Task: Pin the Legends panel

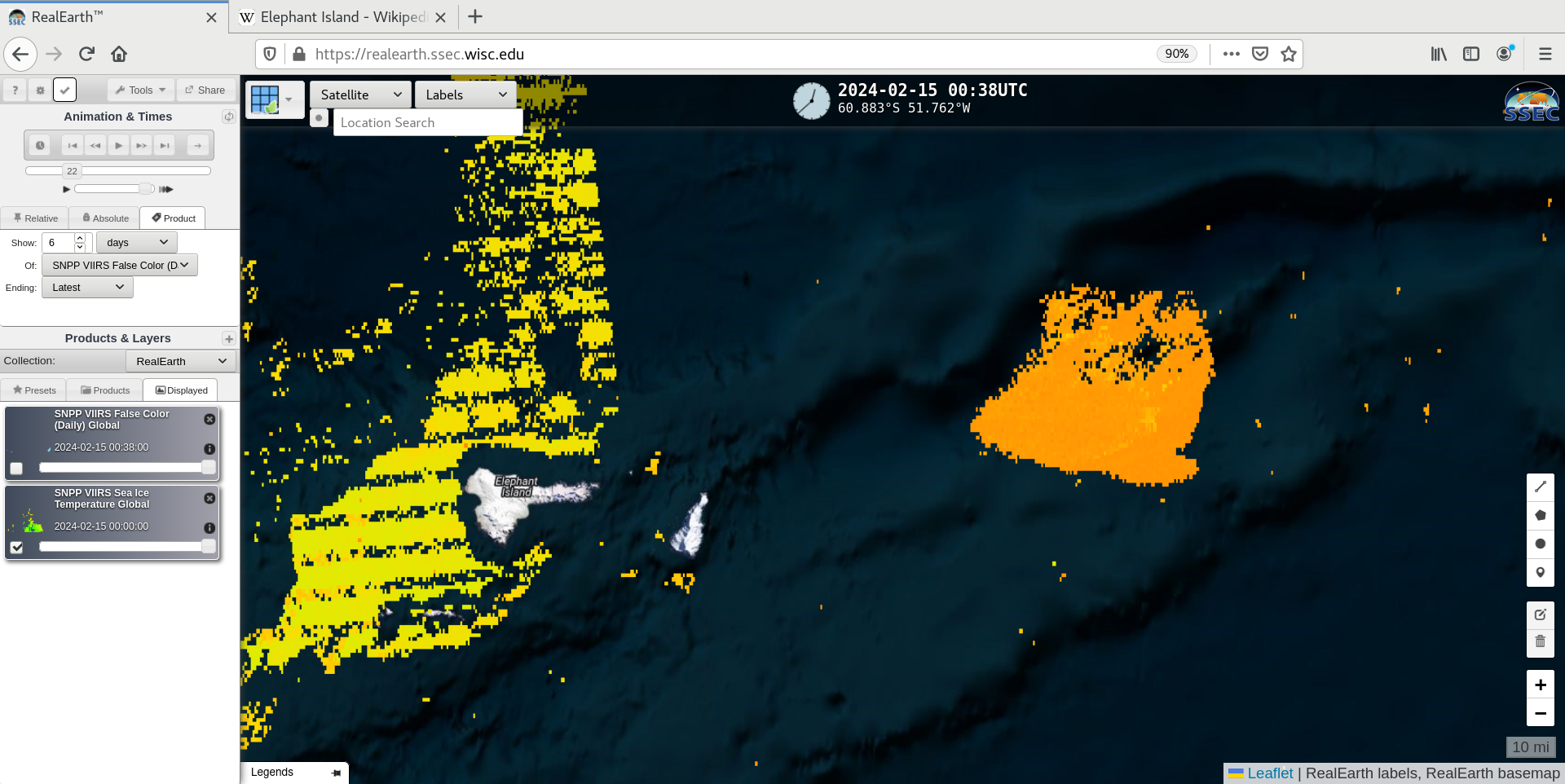Action: tap(336, 773)
